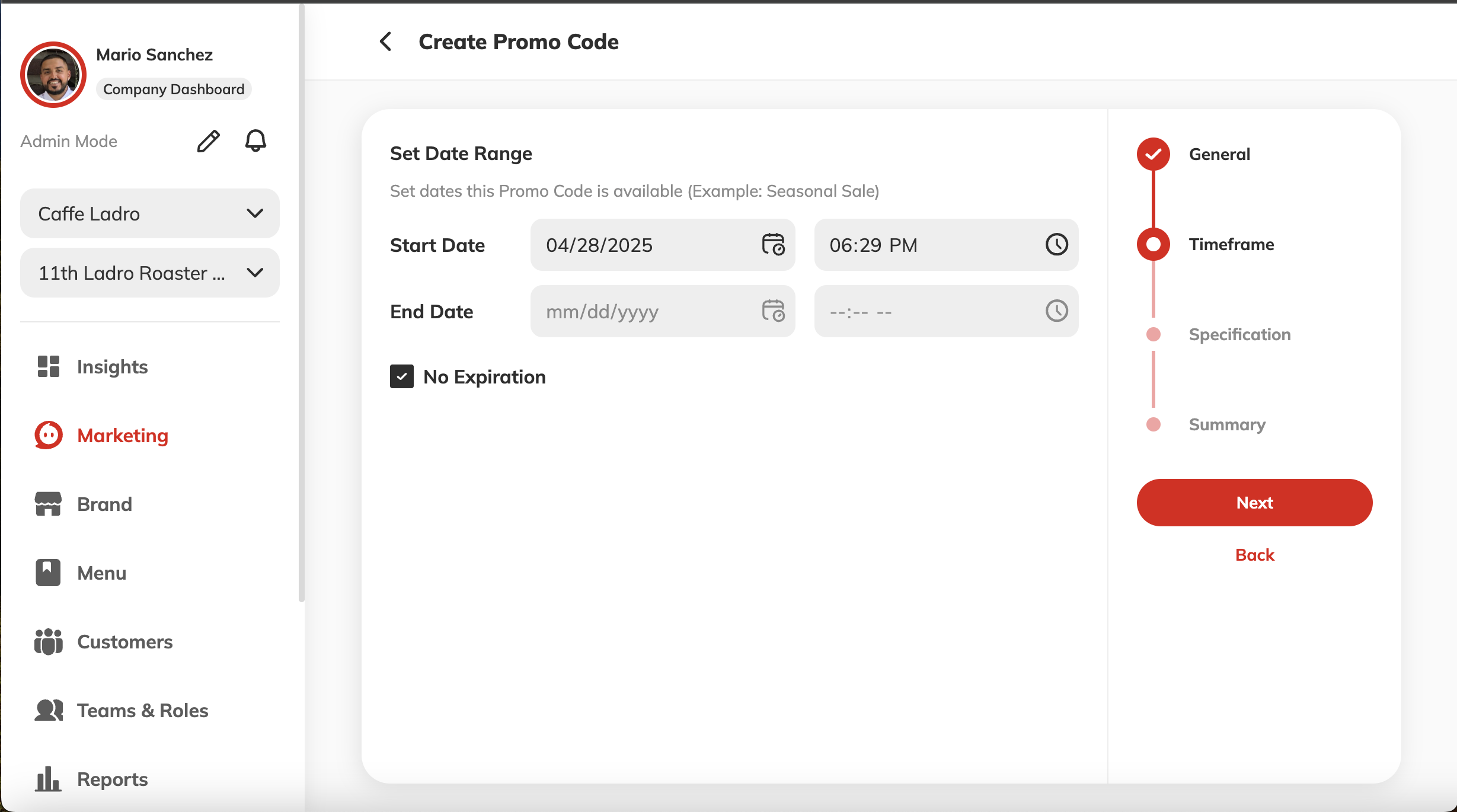Open End Date clock time picker

(x=1056, y=311)
